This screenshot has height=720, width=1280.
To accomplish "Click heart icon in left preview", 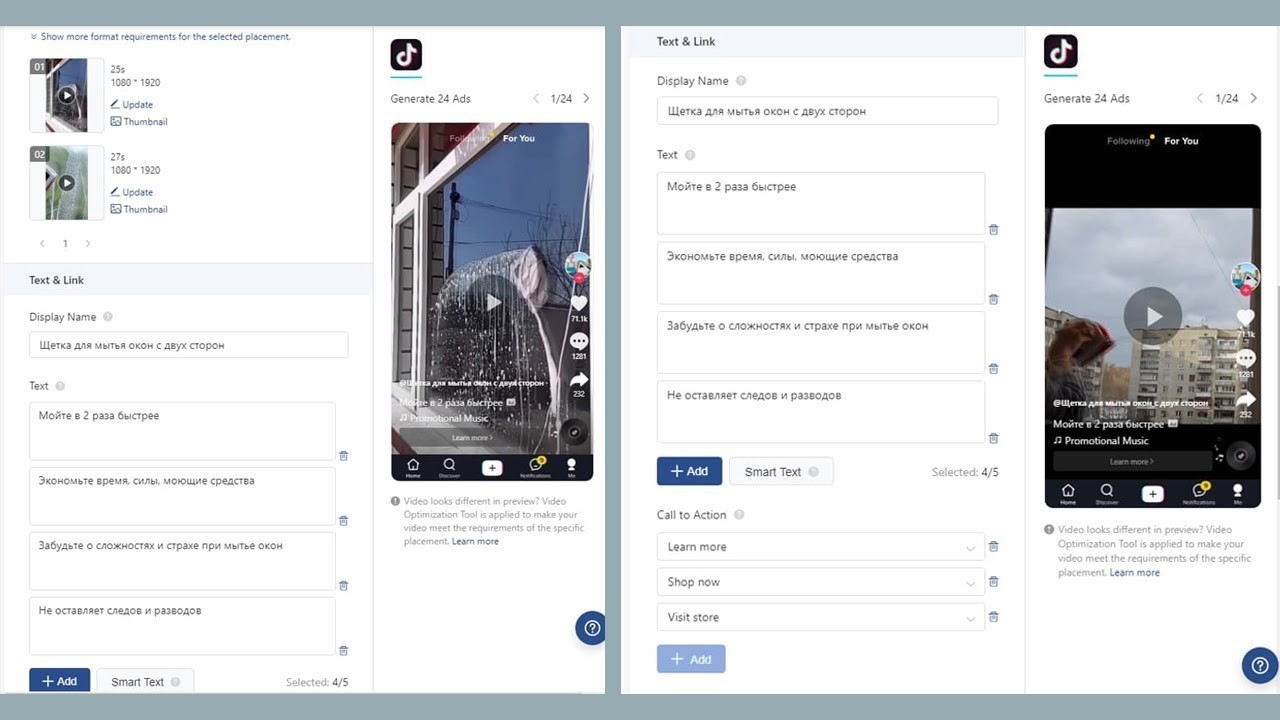I will [x=579, y=304].
